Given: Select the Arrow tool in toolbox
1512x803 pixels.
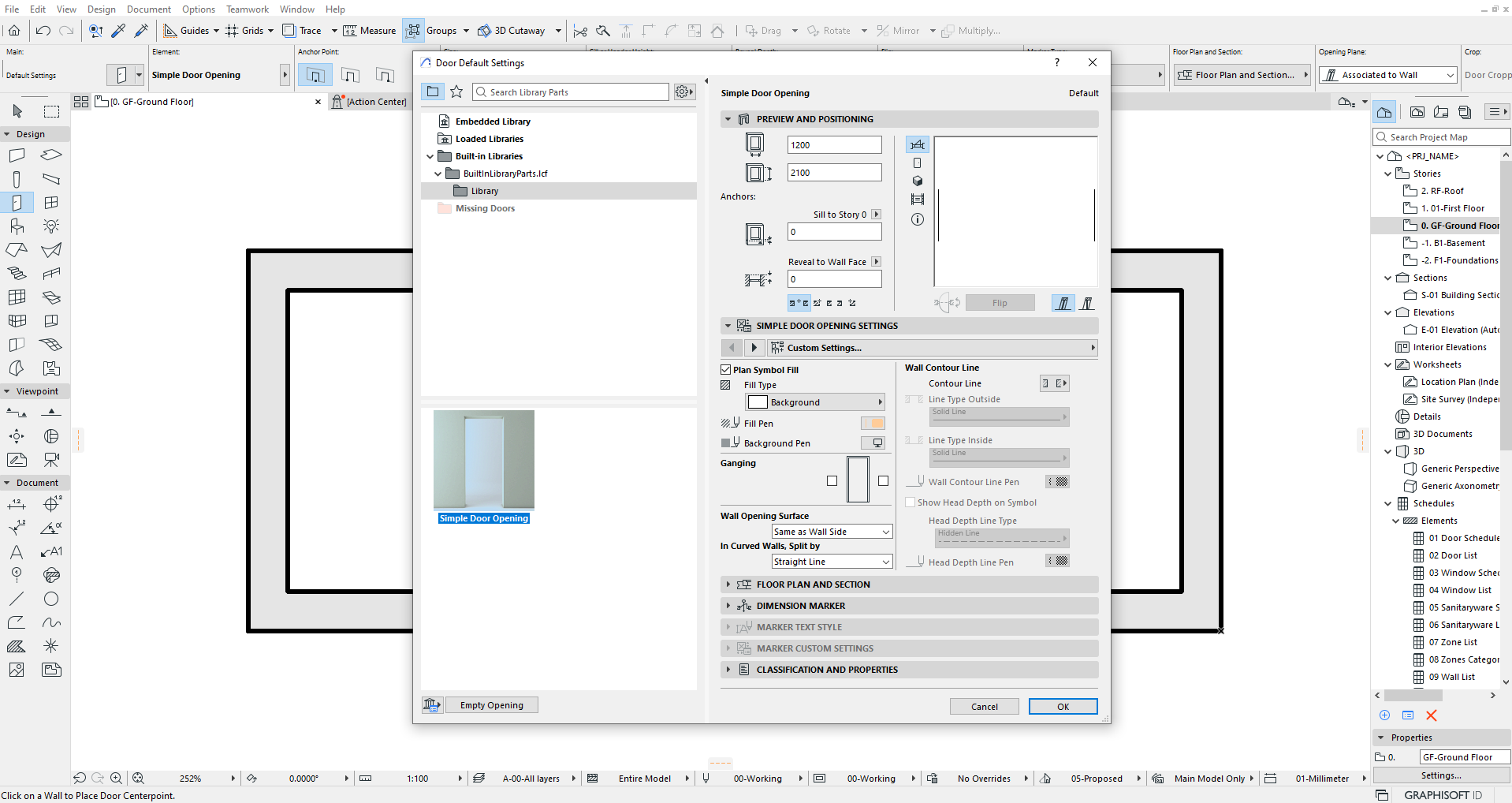Looking at the screenshot, I should tap(17, 111).
